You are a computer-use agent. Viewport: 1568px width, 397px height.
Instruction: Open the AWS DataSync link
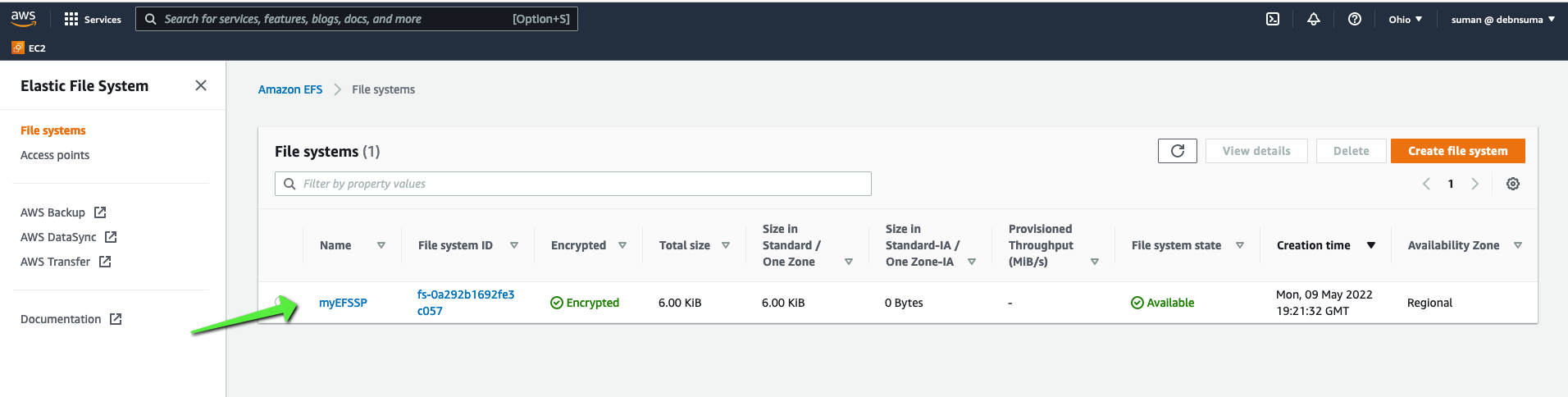click(58, 237)
